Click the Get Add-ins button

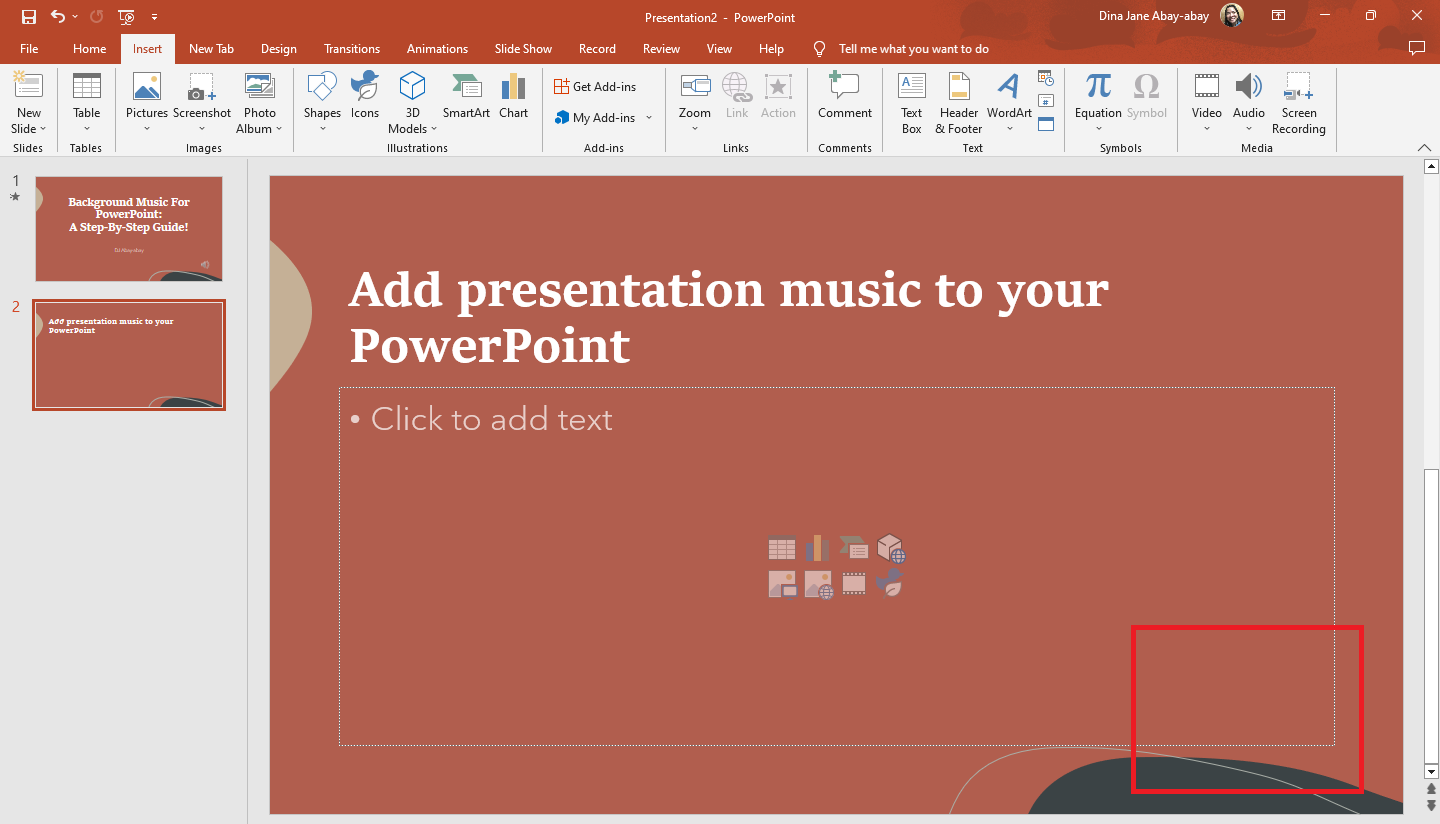(598, 86)
